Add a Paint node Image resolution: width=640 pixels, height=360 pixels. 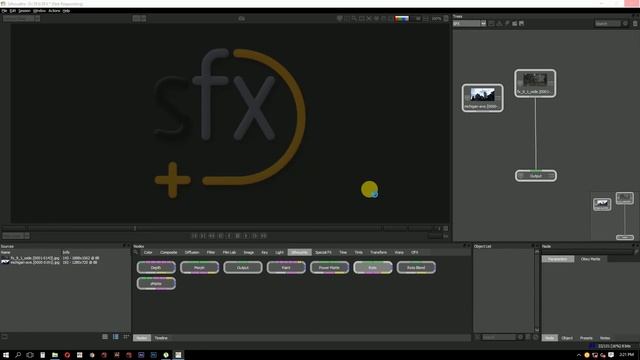point(286,267)
